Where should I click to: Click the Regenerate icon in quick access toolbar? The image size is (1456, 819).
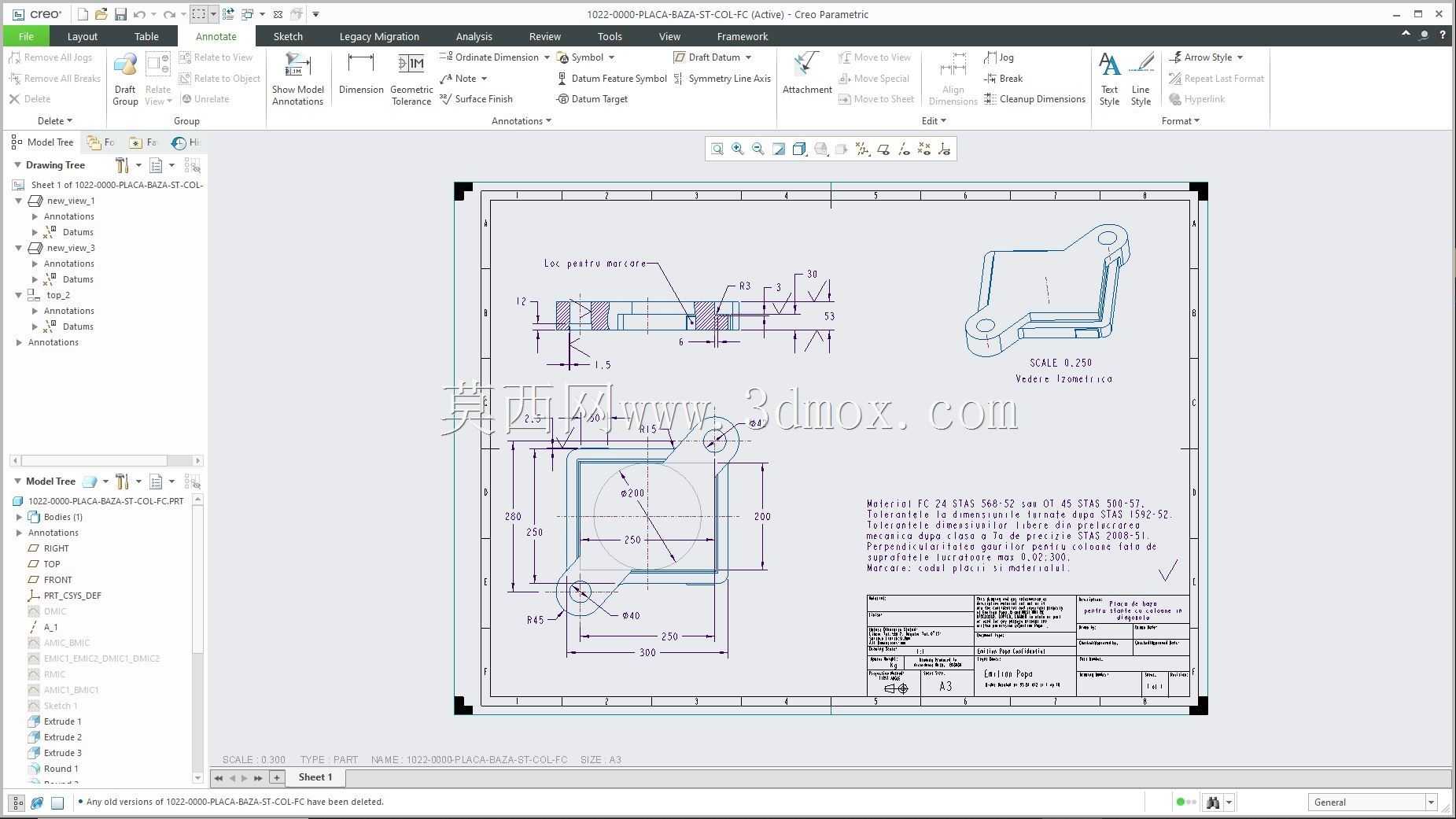point(228,14)
